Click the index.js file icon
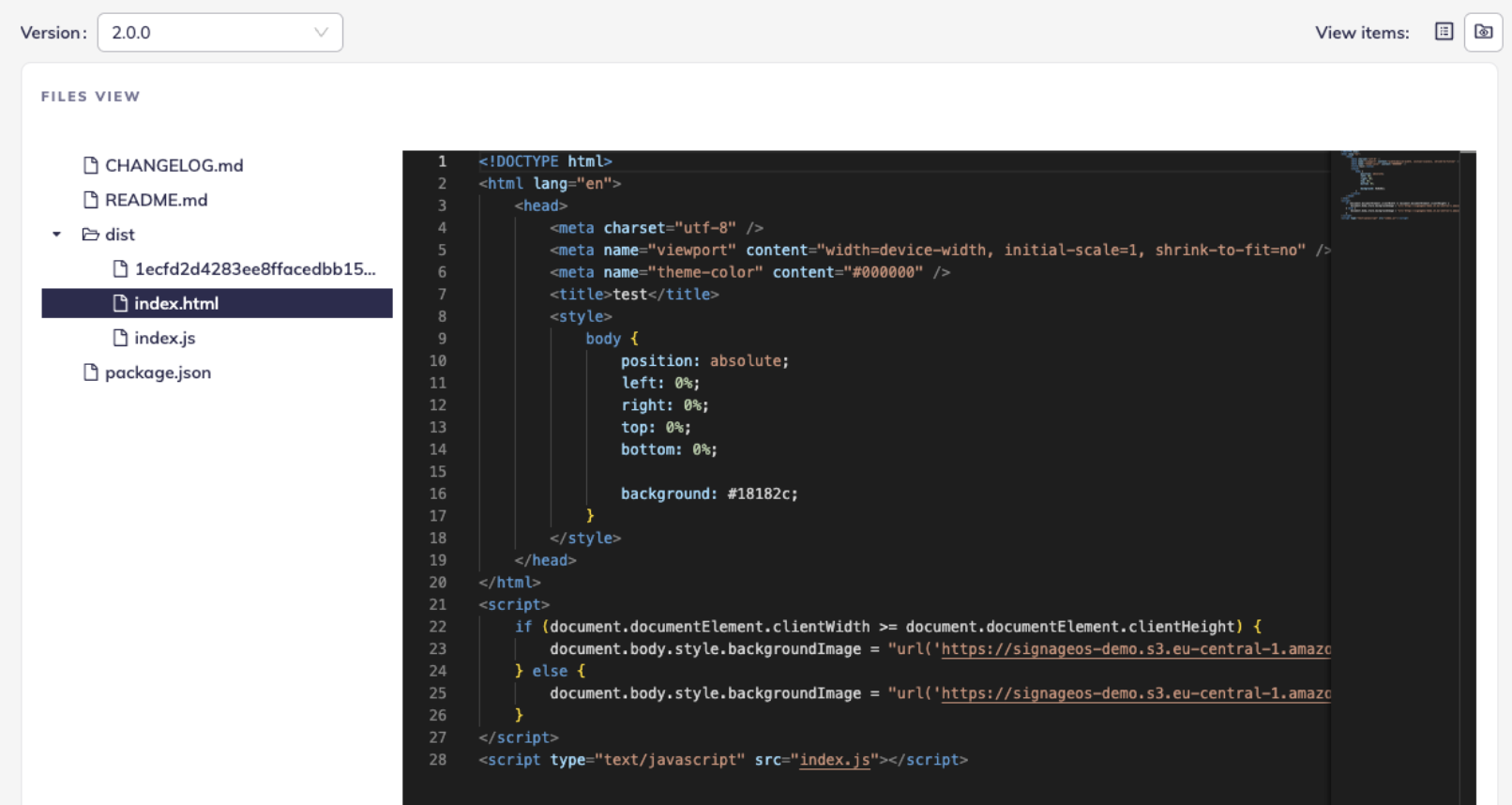Screen dimensions: 1512x805 click(x=120, y=338)
